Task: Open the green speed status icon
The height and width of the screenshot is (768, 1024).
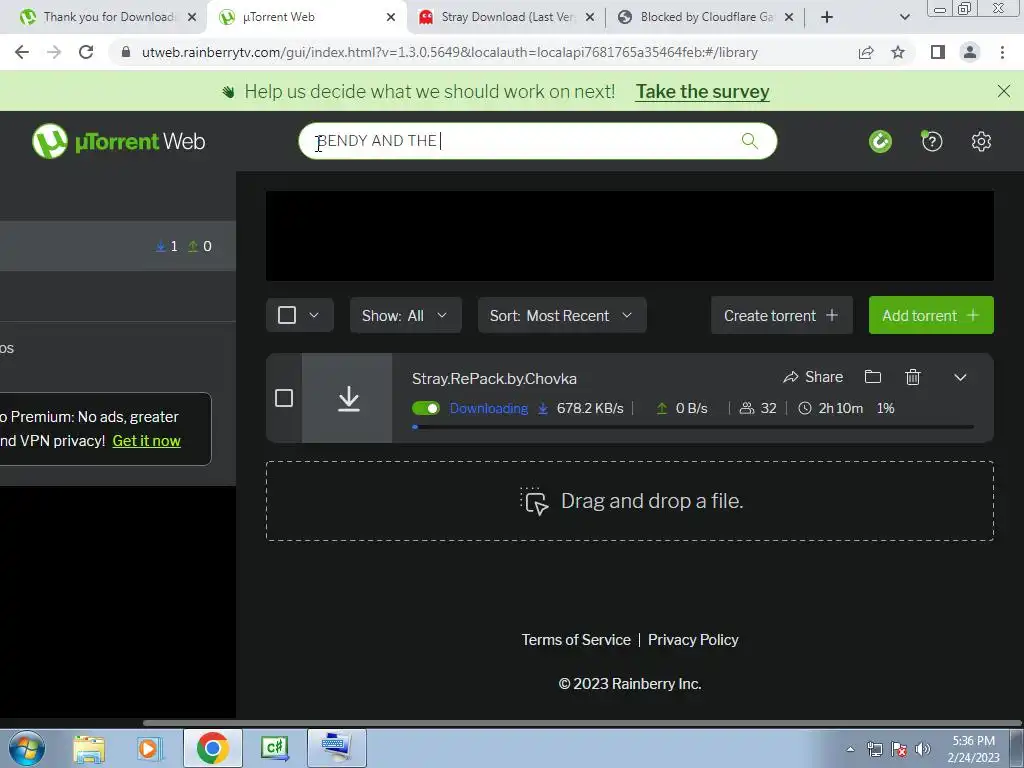Action: (x=880, y=141)
